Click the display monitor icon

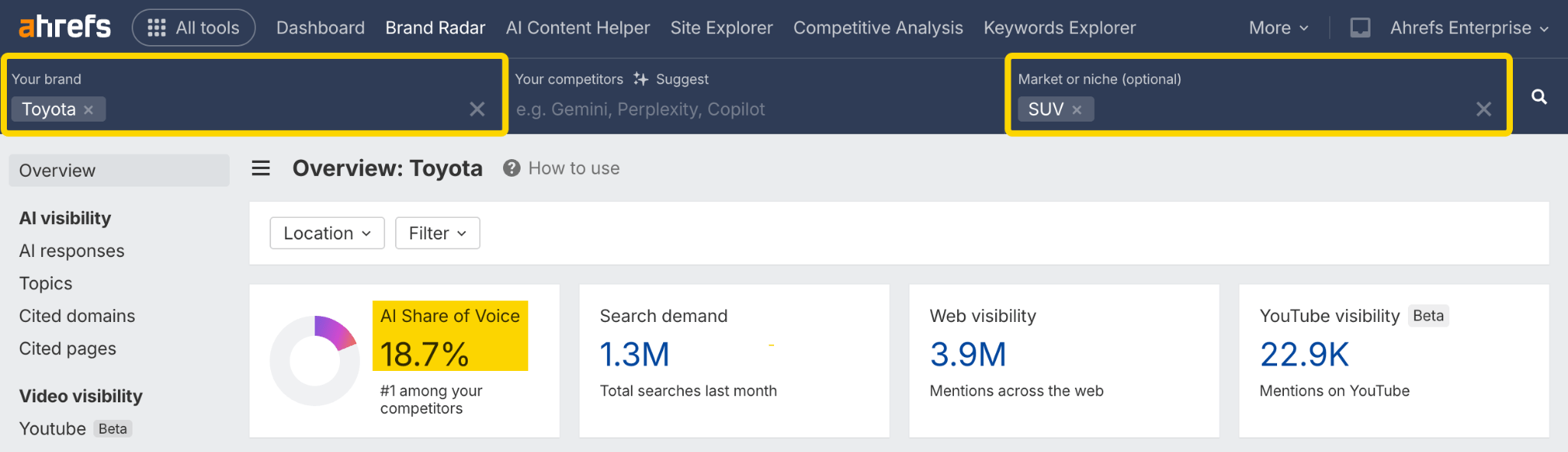[1360, 28]
